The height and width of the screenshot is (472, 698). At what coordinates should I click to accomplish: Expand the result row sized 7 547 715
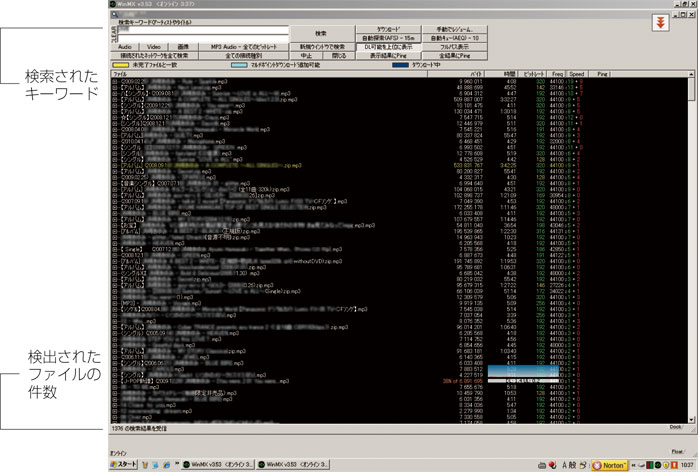tap(114, 118)
